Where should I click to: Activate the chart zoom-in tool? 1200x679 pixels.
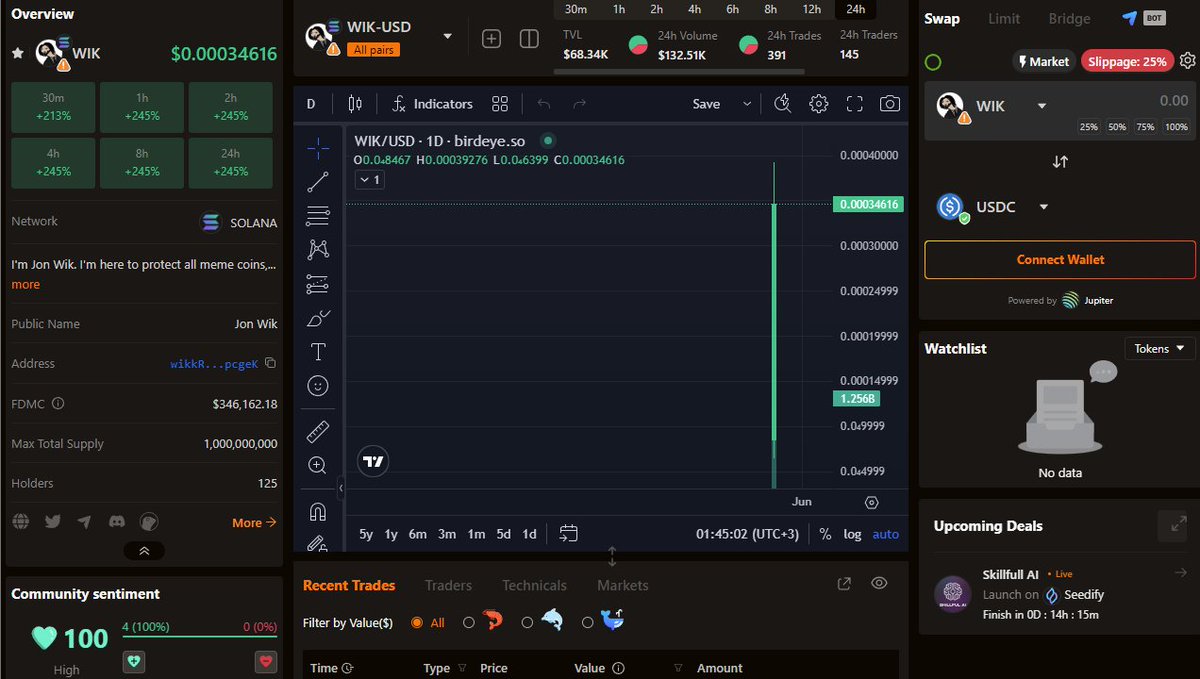click(318, 465)
